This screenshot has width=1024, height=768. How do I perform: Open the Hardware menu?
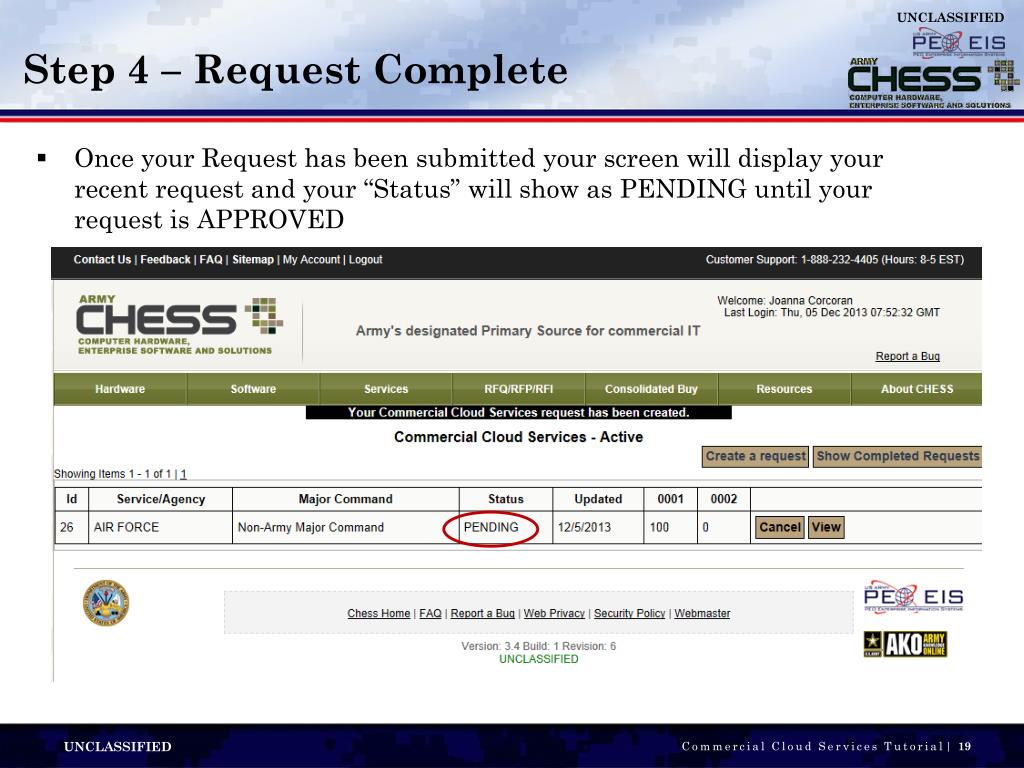coord(120,389)
